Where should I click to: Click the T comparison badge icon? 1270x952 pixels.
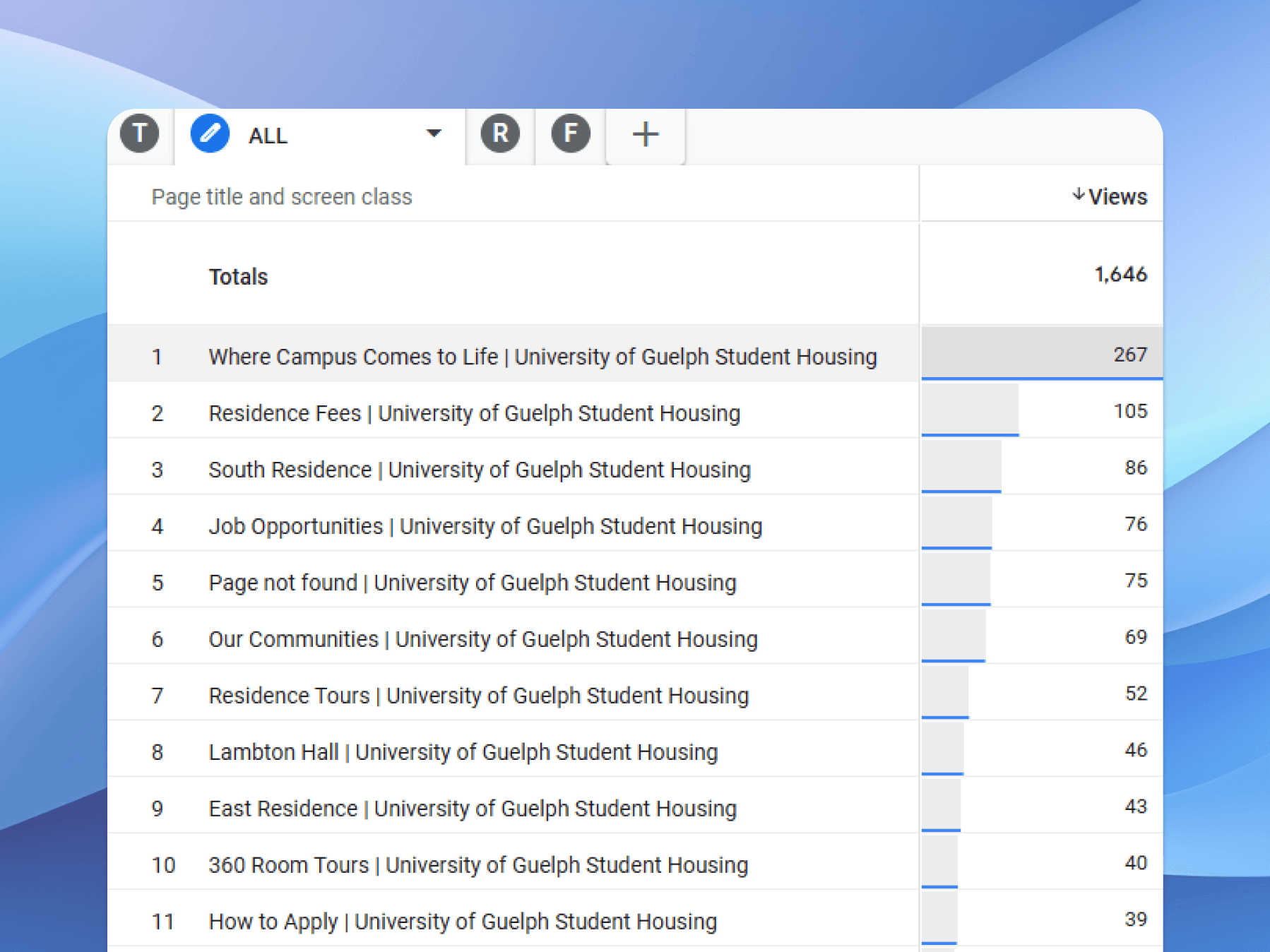point(140,133)
